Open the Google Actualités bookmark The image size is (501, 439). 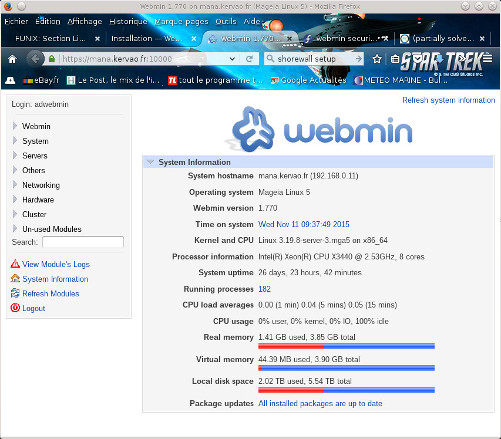pyautogui.click(x=308, y=80)
